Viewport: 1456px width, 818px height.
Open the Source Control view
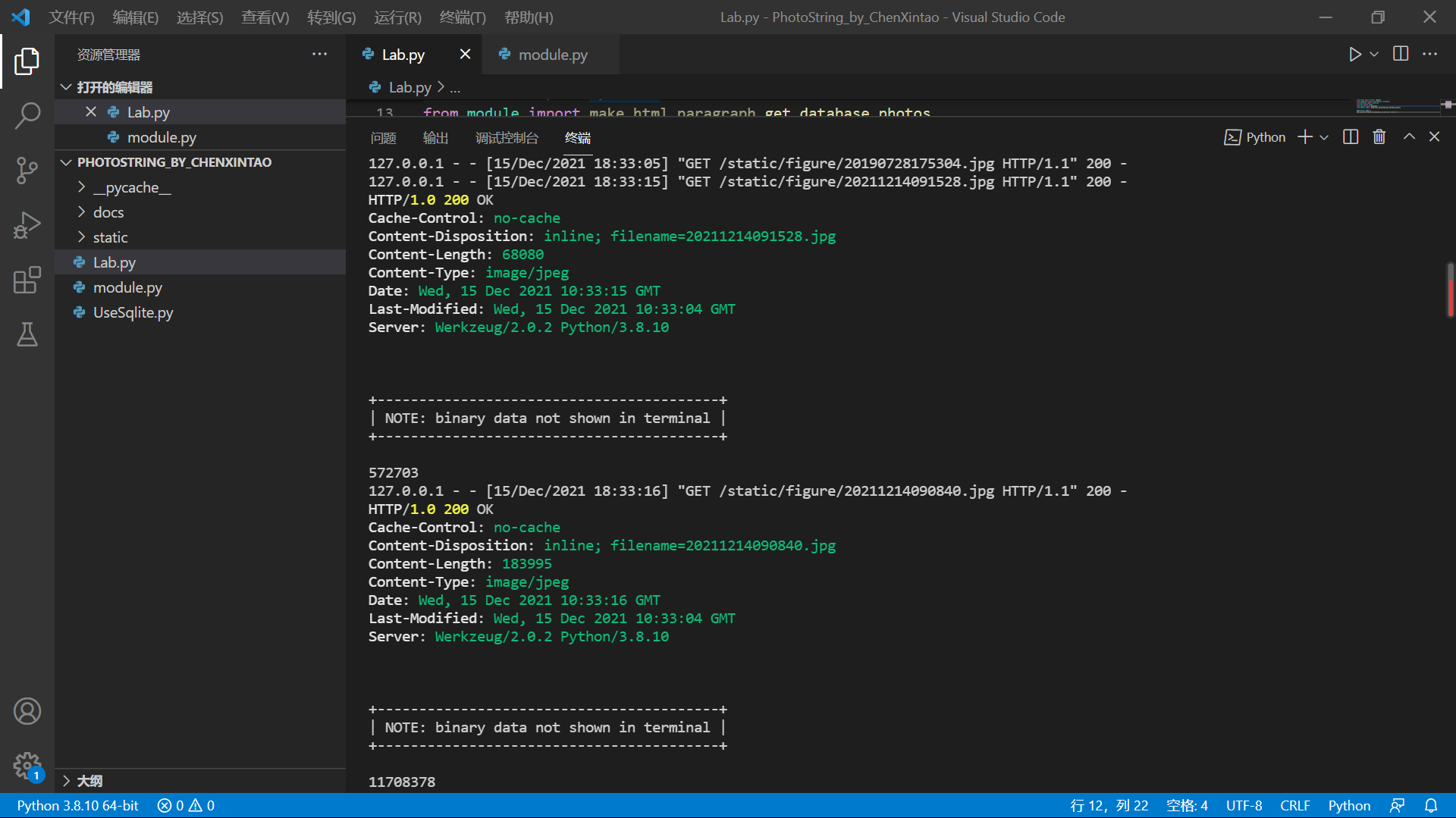[x=27, y=171]
